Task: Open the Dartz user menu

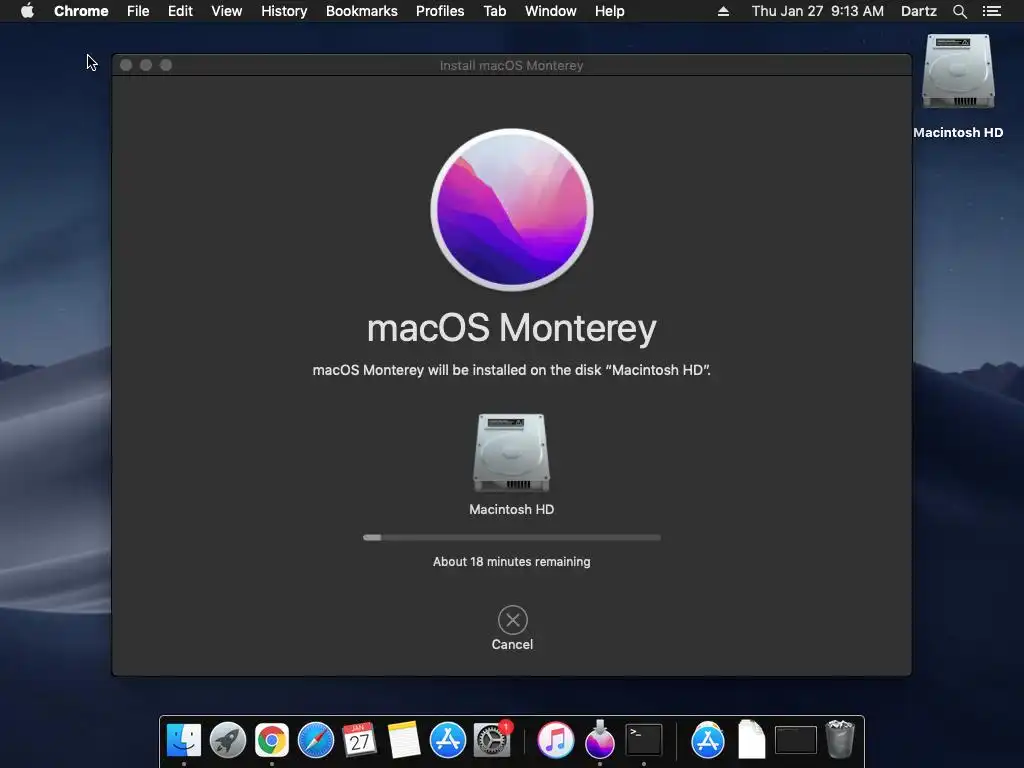Action: [919, 11]
